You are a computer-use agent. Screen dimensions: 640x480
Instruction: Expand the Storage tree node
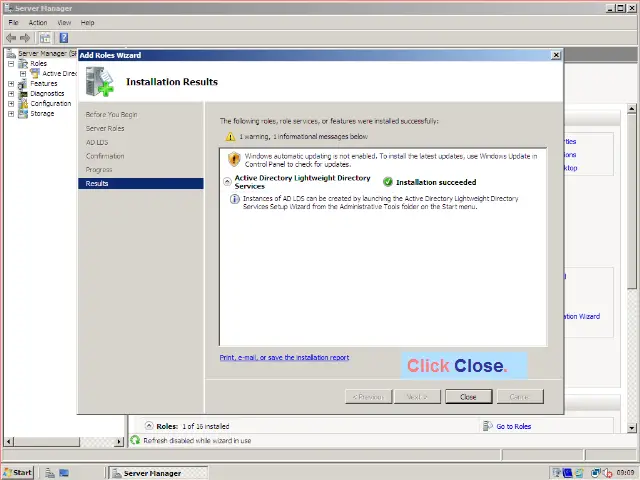click(x=11, y=113)
